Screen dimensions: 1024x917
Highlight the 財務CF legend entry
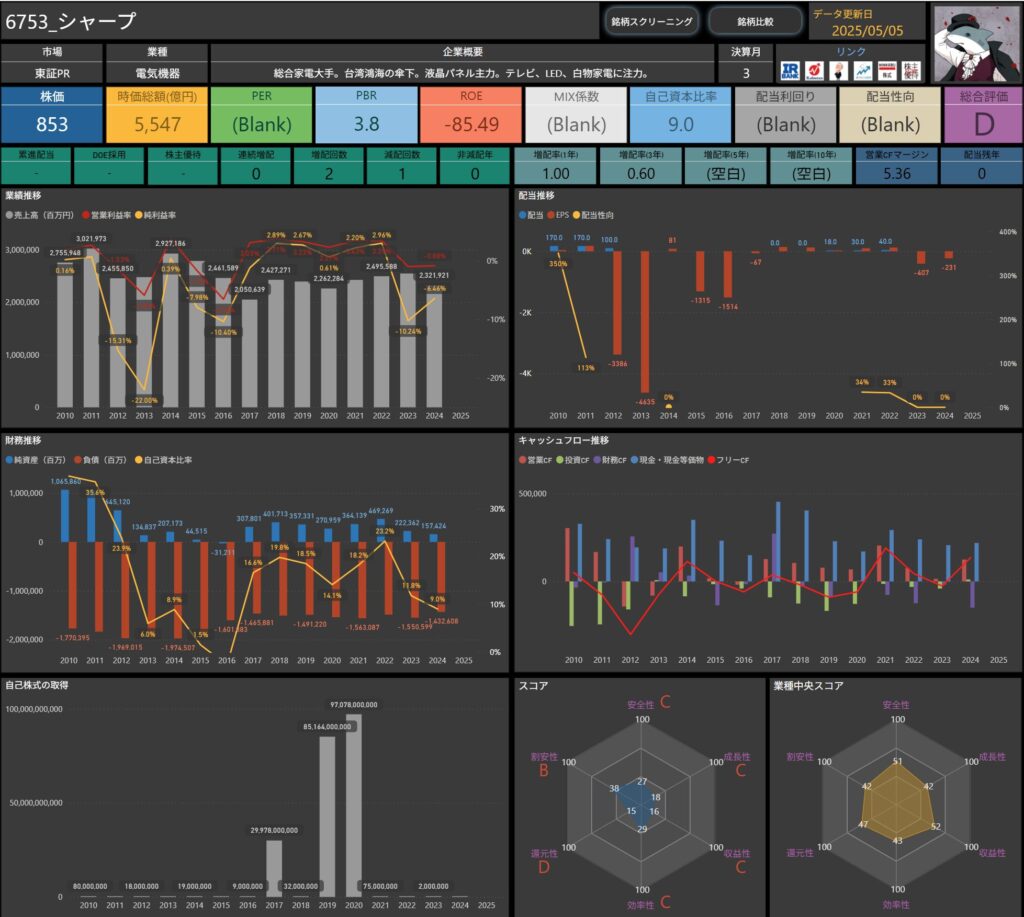coord(610,460)
